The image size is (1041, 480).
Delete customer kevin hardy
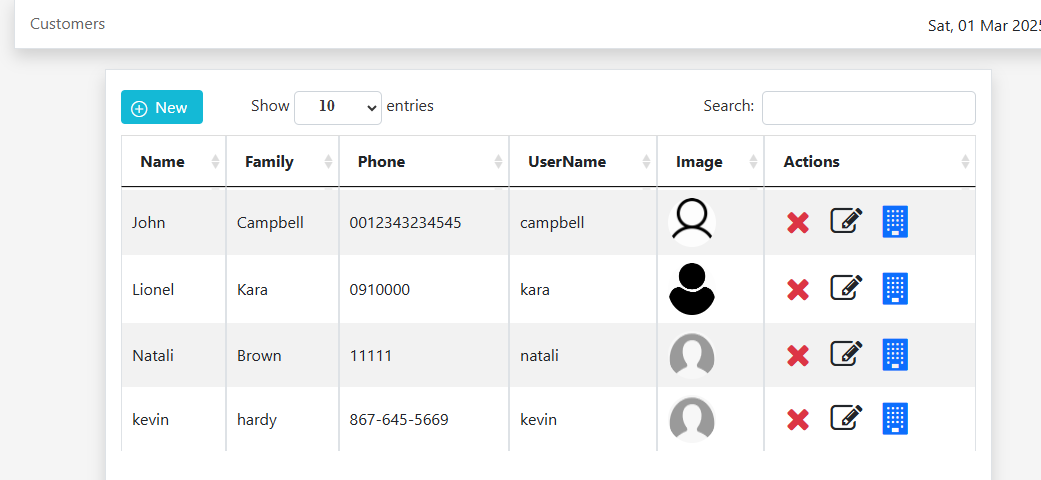(797, 420)
